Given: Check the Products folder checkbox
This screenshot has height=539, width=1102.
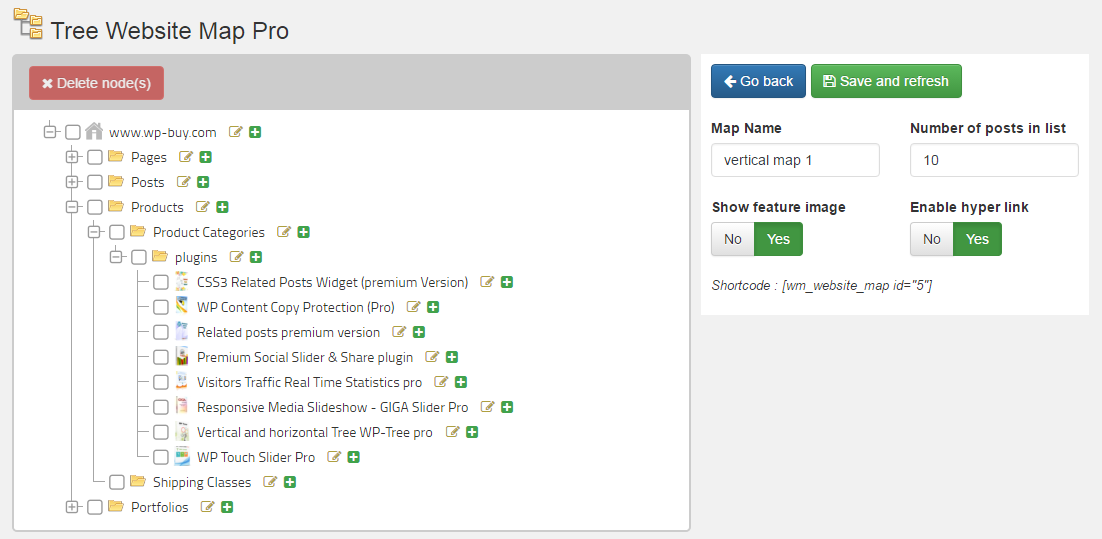Looking at the screenshot, I should point(95,207).
